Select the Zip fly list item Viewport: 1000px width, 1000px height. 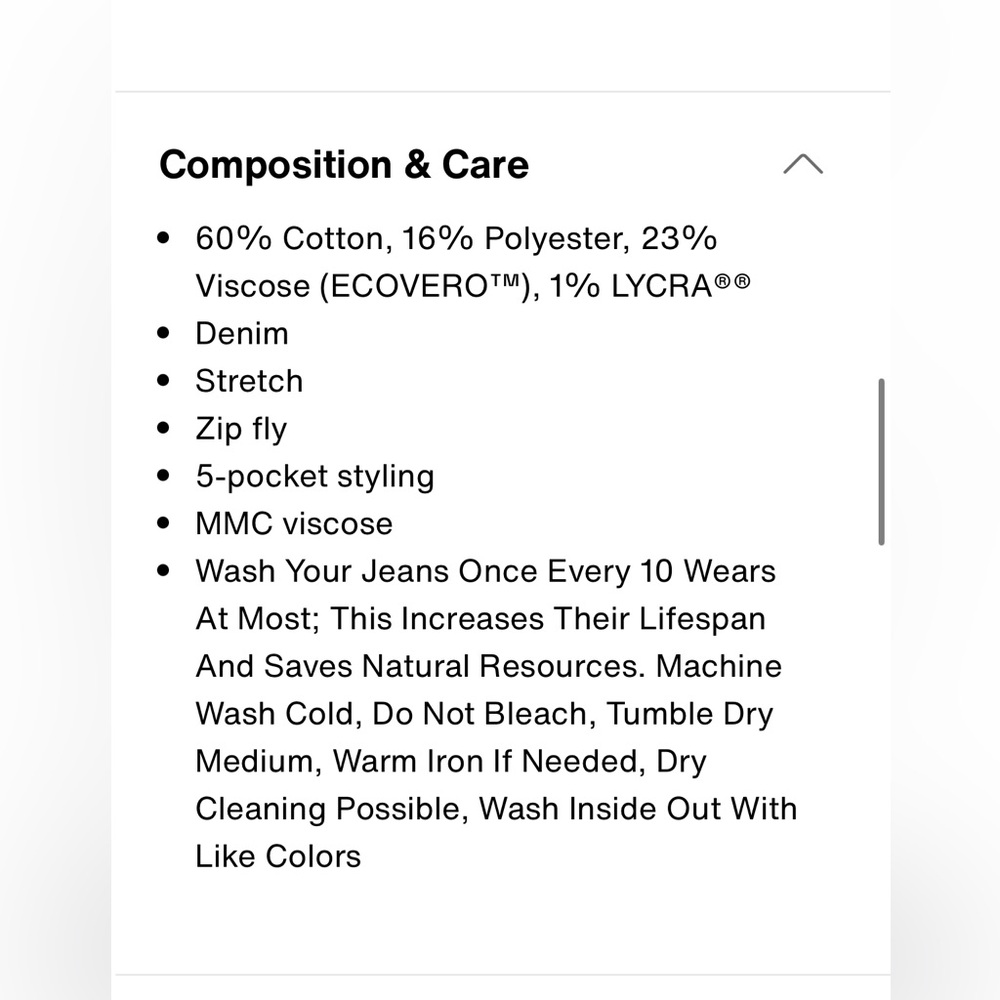click(x=241, y=429)
